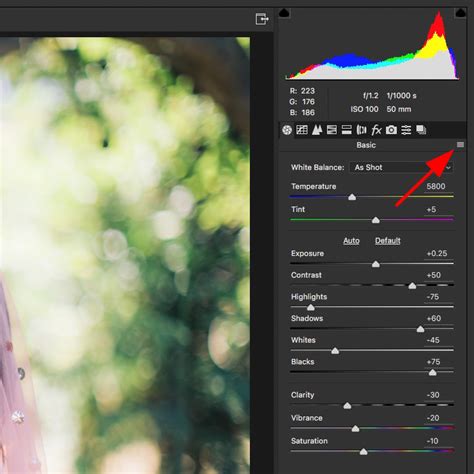474x474 pixels.
Task: Click the Exposure slider handle
Action: click(376, 264)
